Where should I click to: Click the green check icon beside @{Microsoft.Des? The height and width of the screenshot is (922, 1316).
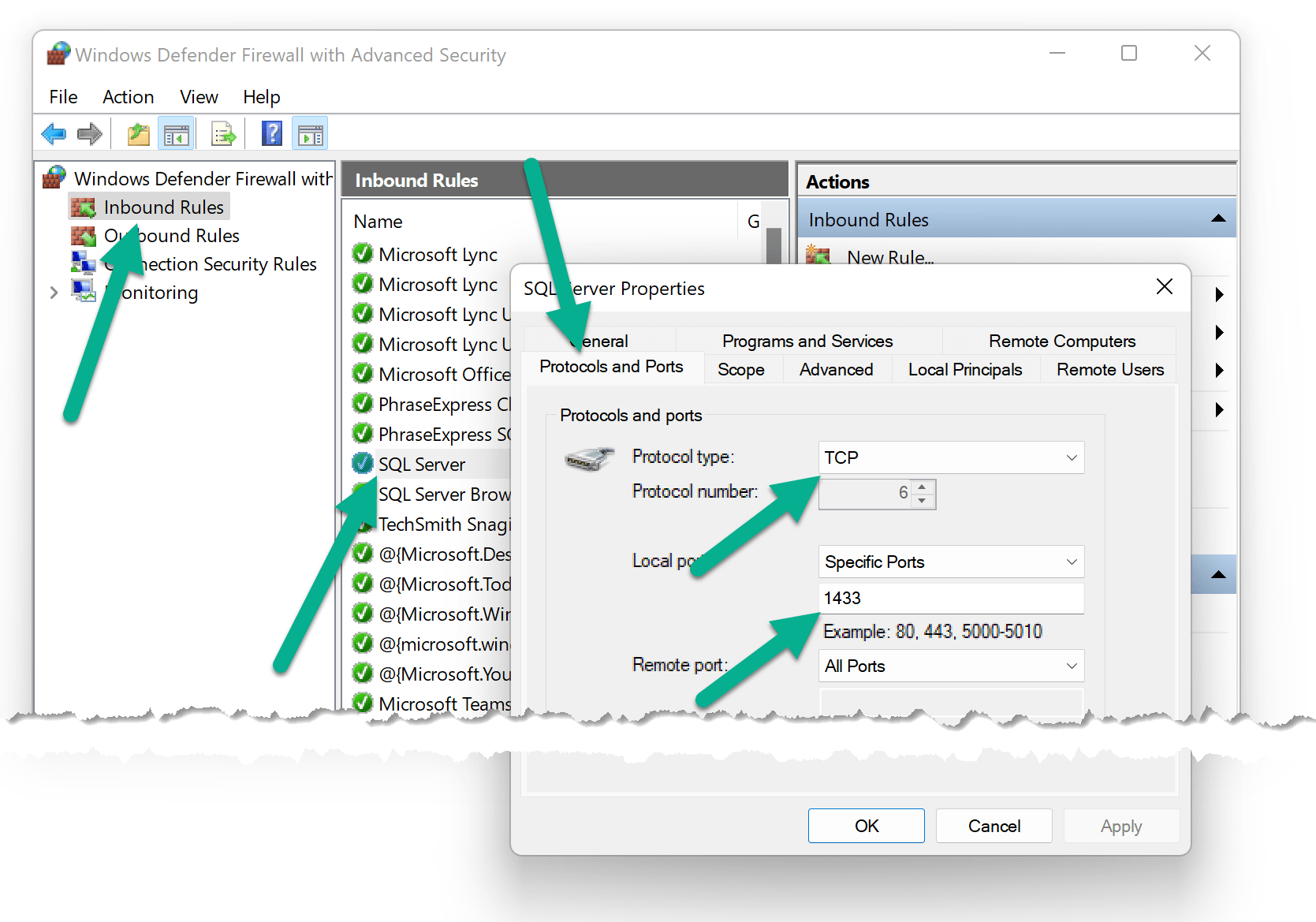[x=363, y=553]
